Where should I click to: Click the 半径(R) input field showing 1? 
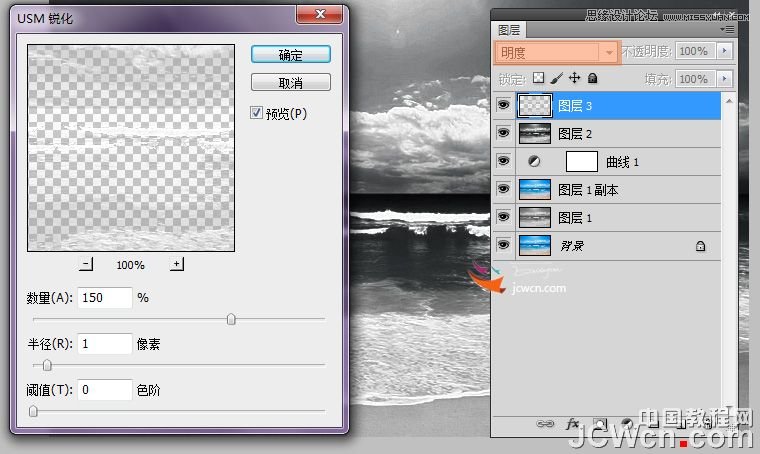tap(105, 344)
